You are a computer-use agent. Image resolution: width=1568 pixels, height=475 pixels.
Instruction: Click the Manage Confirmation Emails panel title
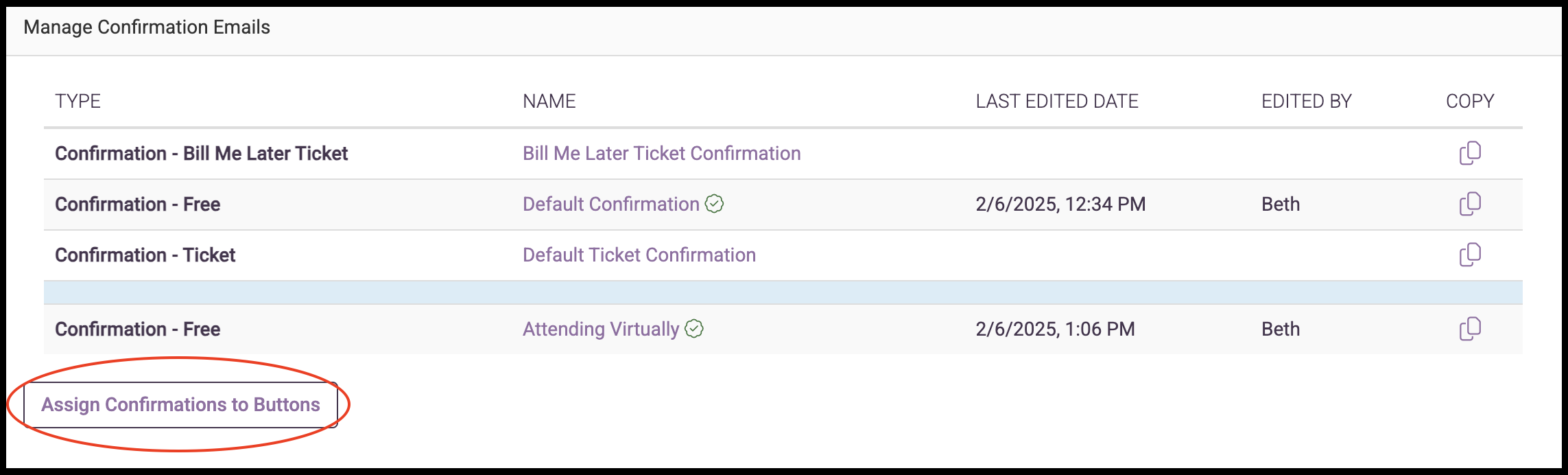pos(147,27)
